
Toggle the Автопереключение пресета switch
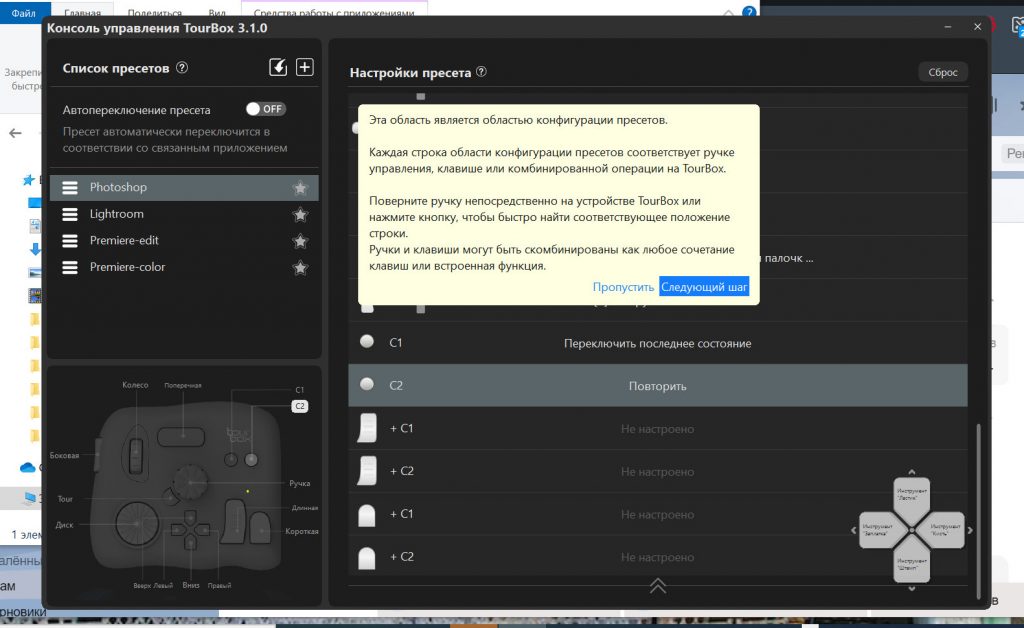pos(266,109)
